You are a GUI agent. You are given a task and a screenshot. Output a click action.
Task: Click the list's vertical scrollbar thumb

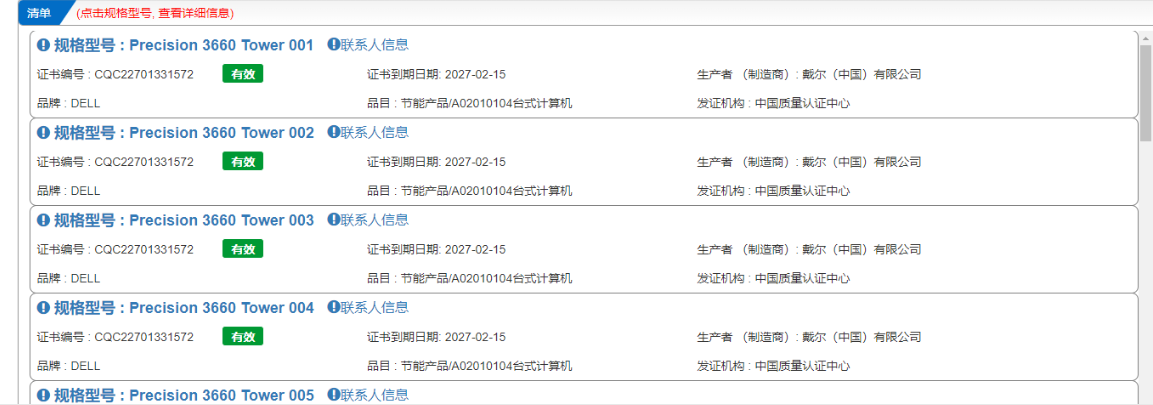(x=1145, y=92)
